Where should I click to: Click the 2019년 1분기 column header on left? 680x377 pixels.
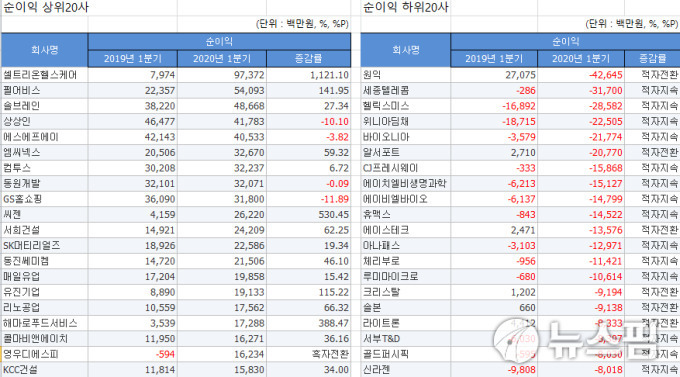point(133,59)
